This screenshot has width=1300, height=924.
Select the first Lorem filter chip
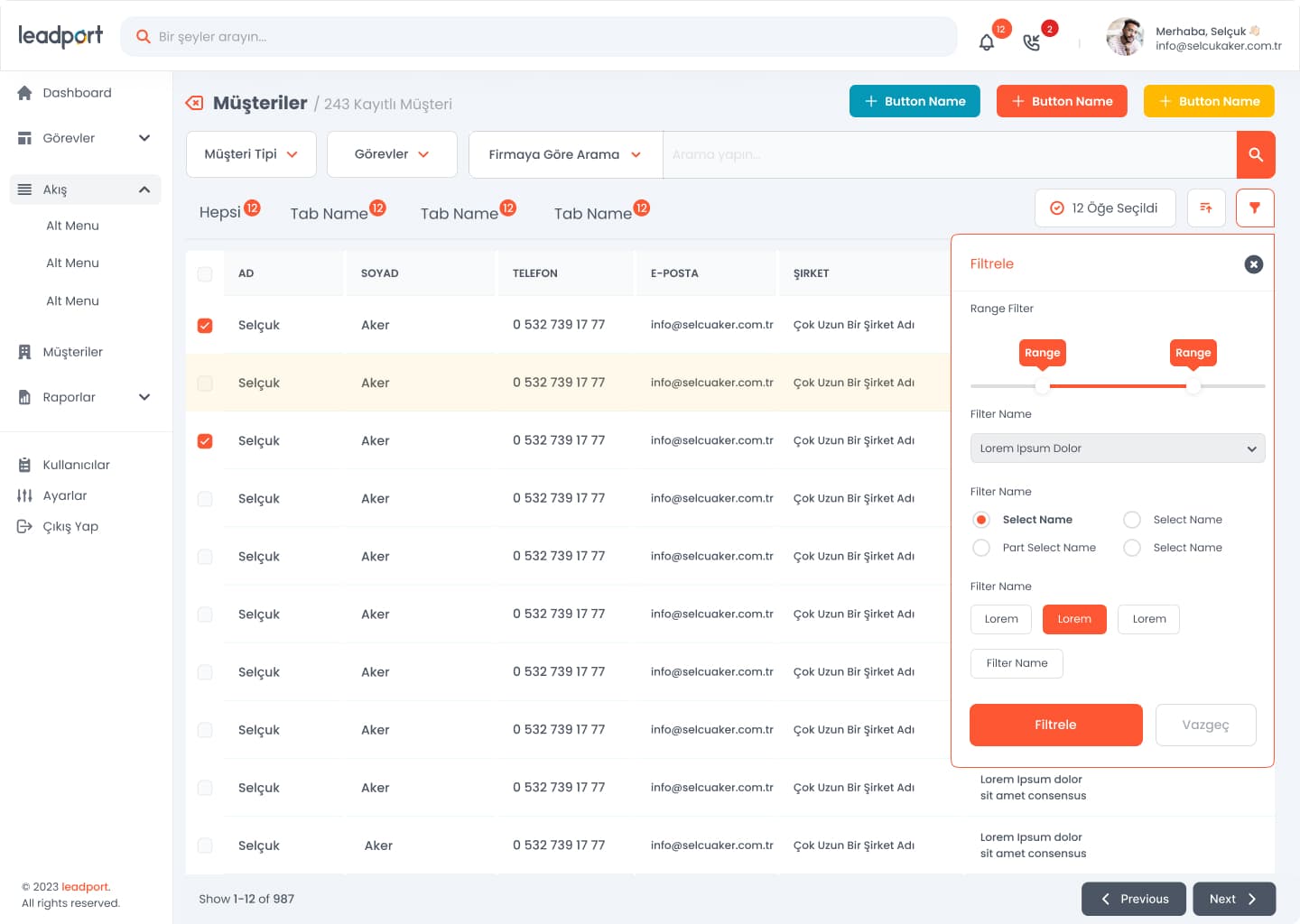(x=1001, y=619)
